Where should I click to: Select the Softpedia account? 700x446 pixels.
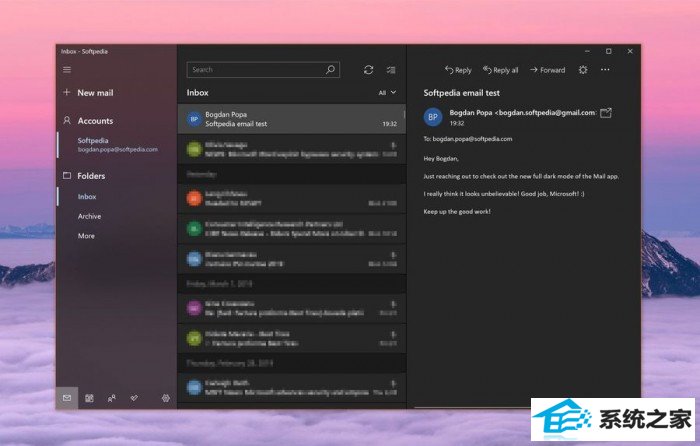click(117, 145)
